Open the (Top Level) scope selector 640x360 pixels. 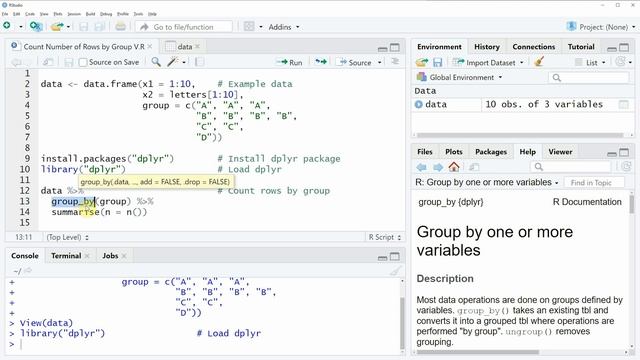coord(67,237)
